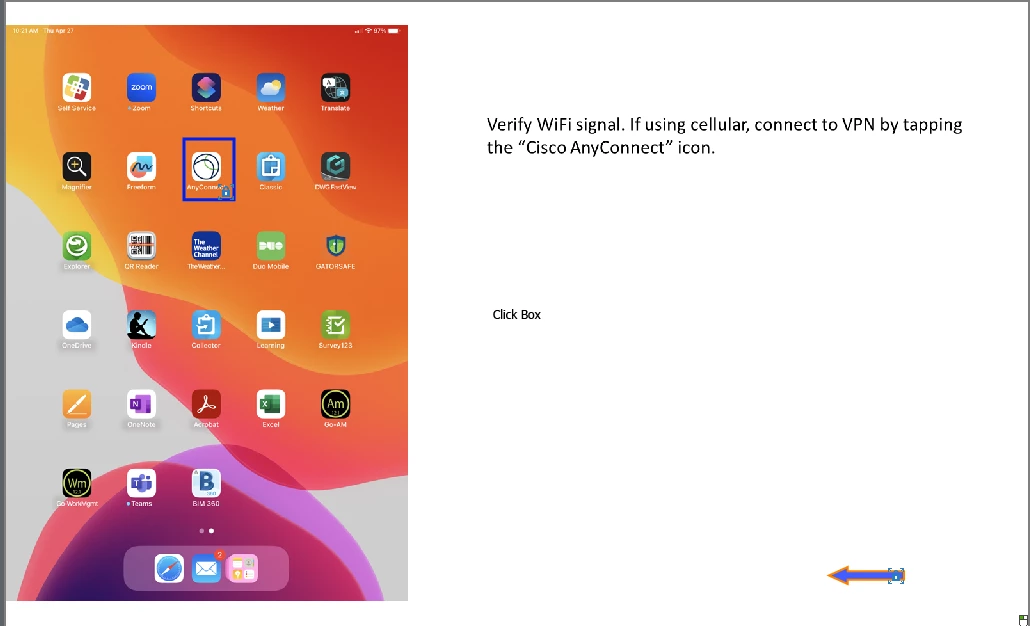Launch the DWG FastView app
1030x626 pixels.
point(336,167)
